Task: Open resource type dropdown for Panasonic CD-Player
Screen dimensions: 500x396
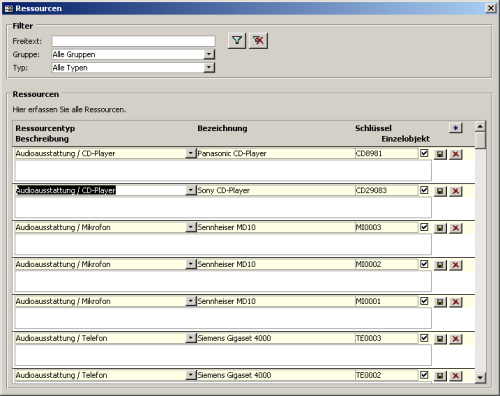Action: (190, 153)
